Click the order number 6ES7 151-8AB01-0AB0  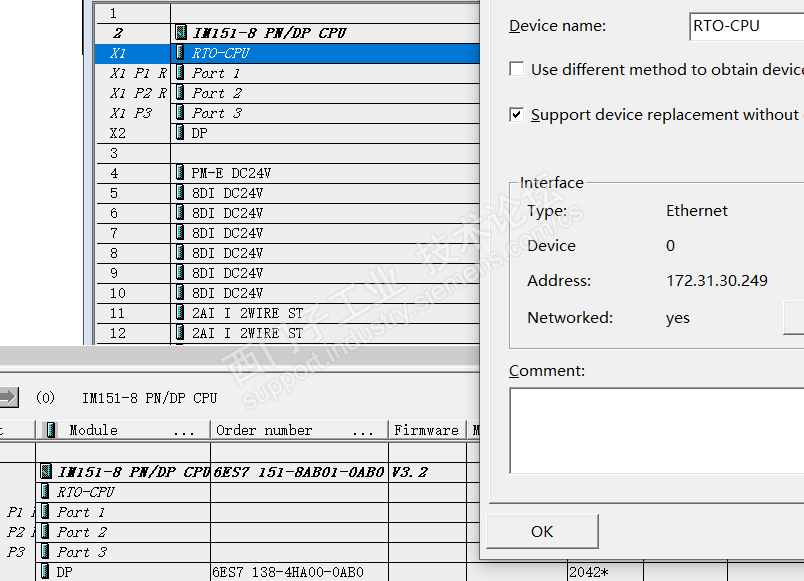[298, 472]
